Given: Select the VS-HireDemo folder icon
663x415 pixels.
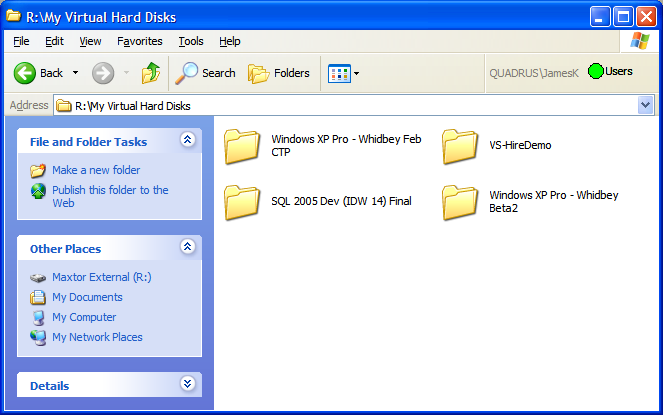Looking at the screenshot, I should (x=460, y=146).
